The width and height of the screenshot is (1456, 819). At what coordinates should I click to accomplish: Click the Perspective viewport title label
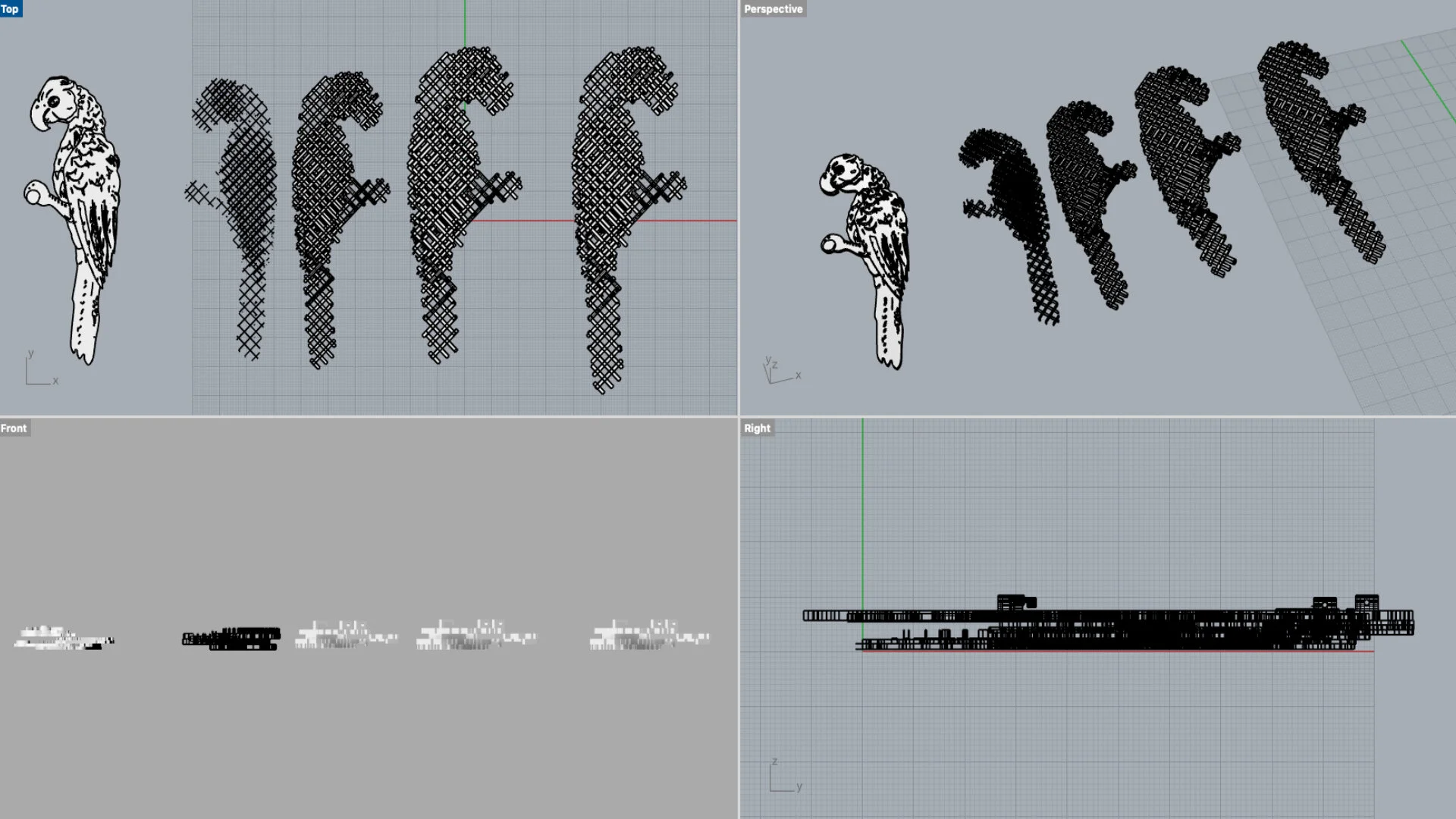[772, 9]
